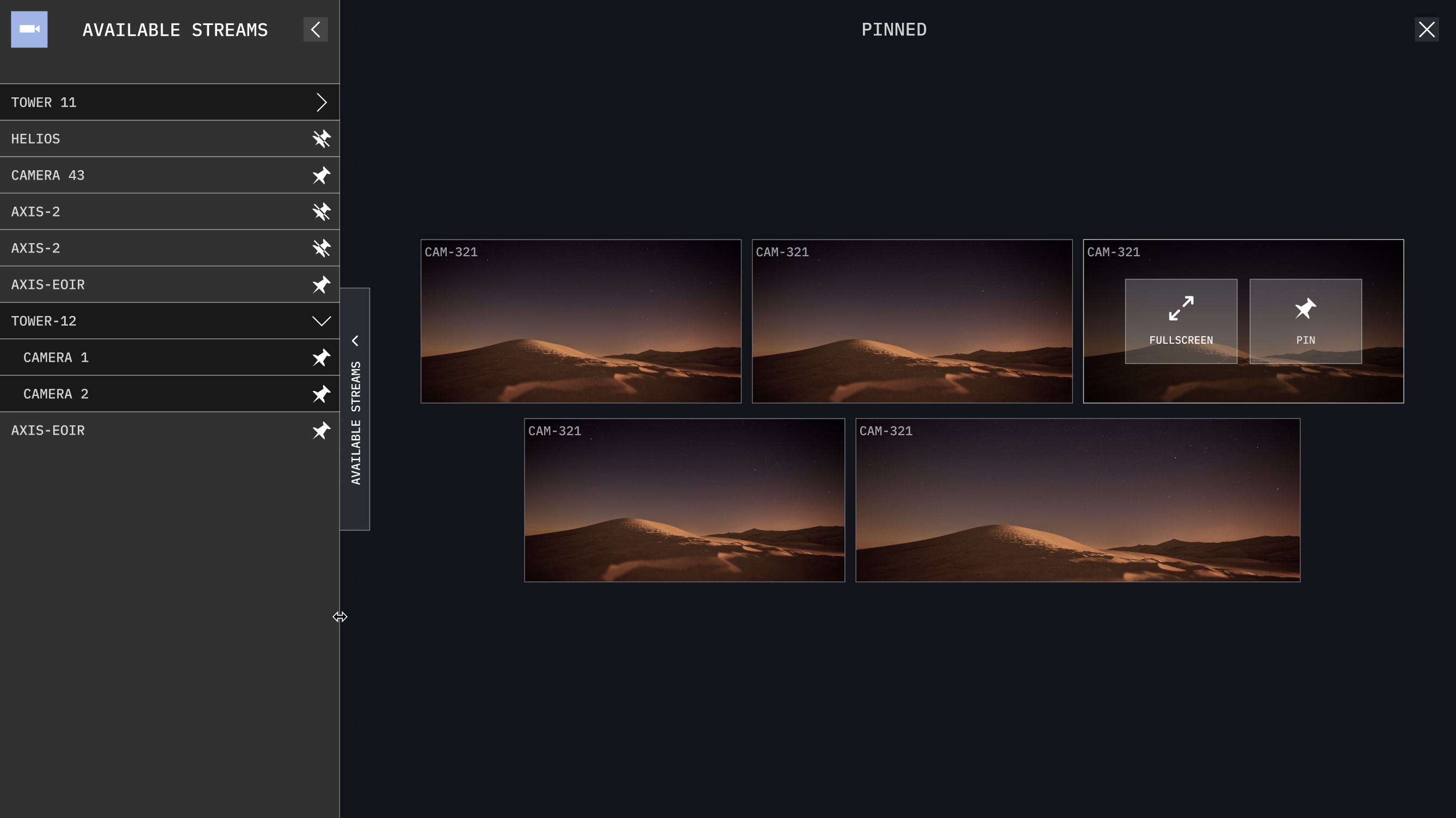Screen dimensions: 1456x818
Task: Select the top-middle CAM-321 thumbnail
Action: 912,321
